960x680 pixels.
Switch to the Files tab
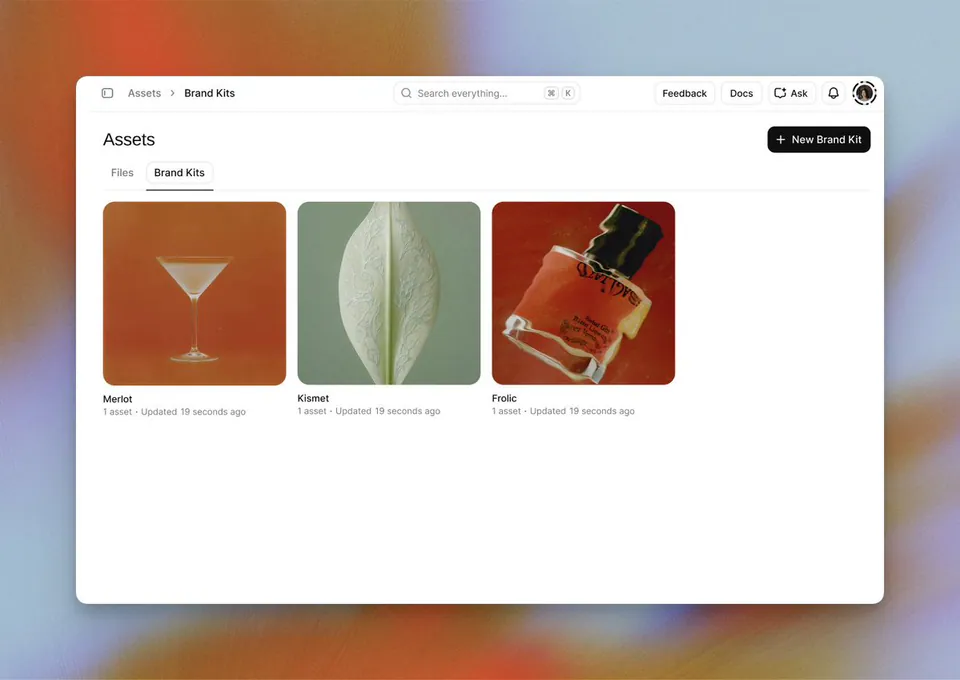tap(122, 173)
